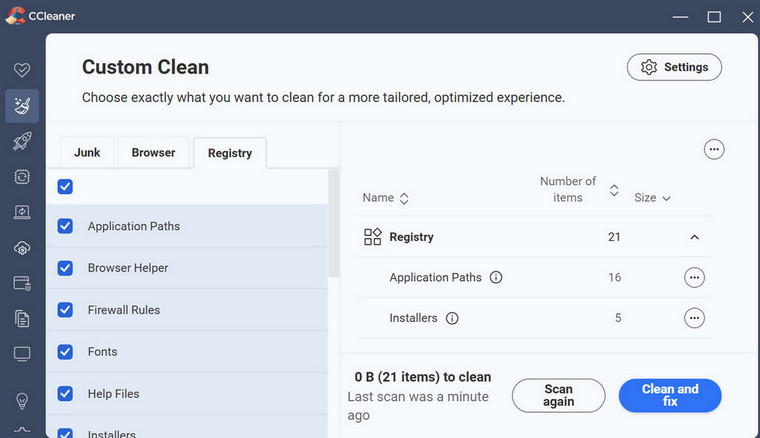
Task: Click info icon beside Application Paths
Action: click(496, 278)
